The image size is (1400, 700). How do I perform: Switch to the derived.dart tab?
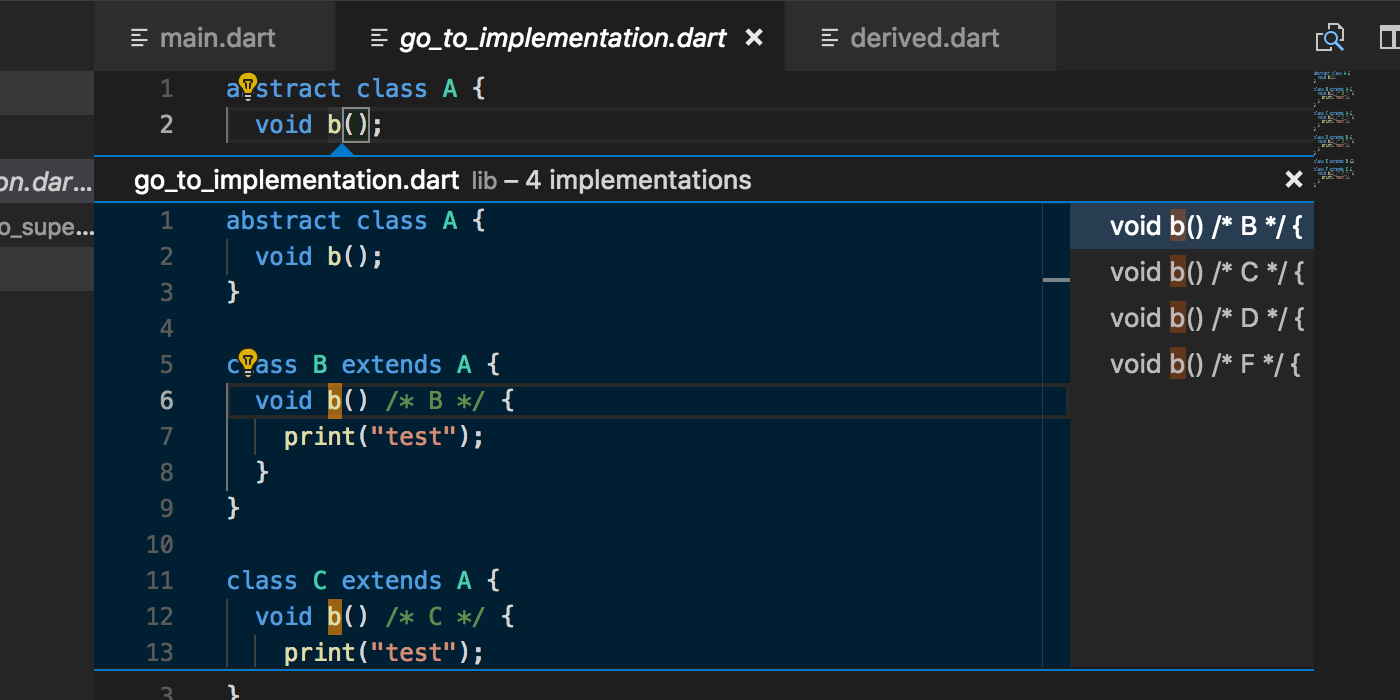point(924,39)
